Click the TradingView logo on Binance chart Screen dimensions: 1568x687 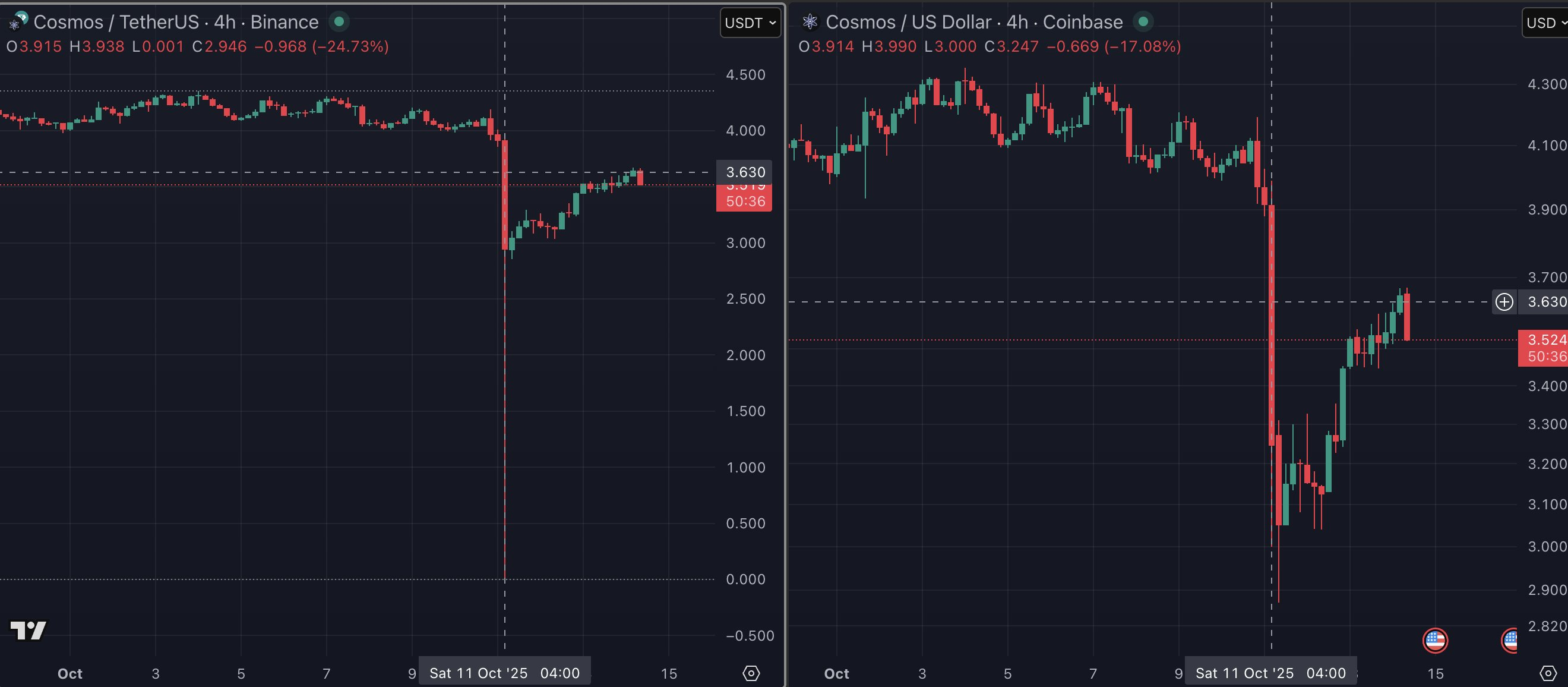[x=28, y=631]
